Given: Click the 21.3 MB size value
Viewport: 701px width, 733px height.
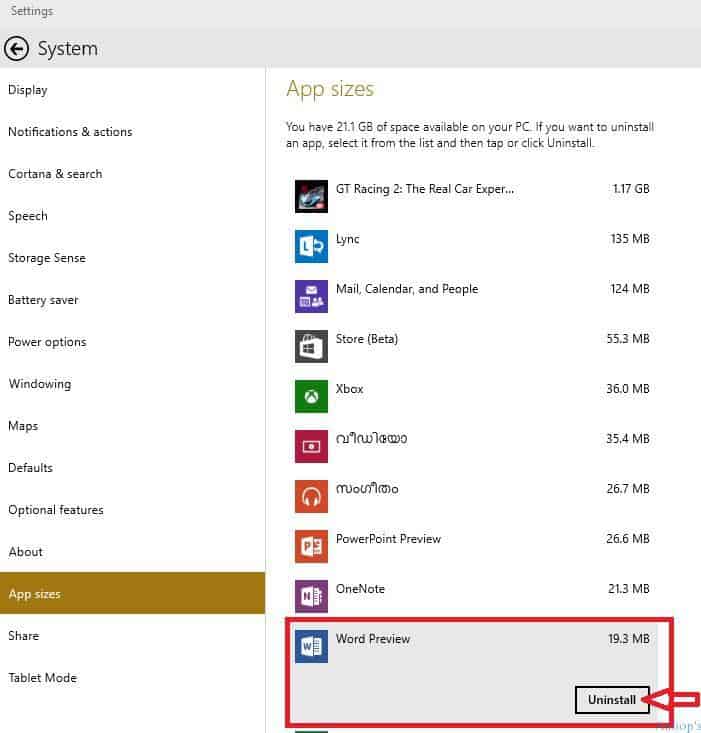Looking at the screenshot, I should [x=629, y=589].
